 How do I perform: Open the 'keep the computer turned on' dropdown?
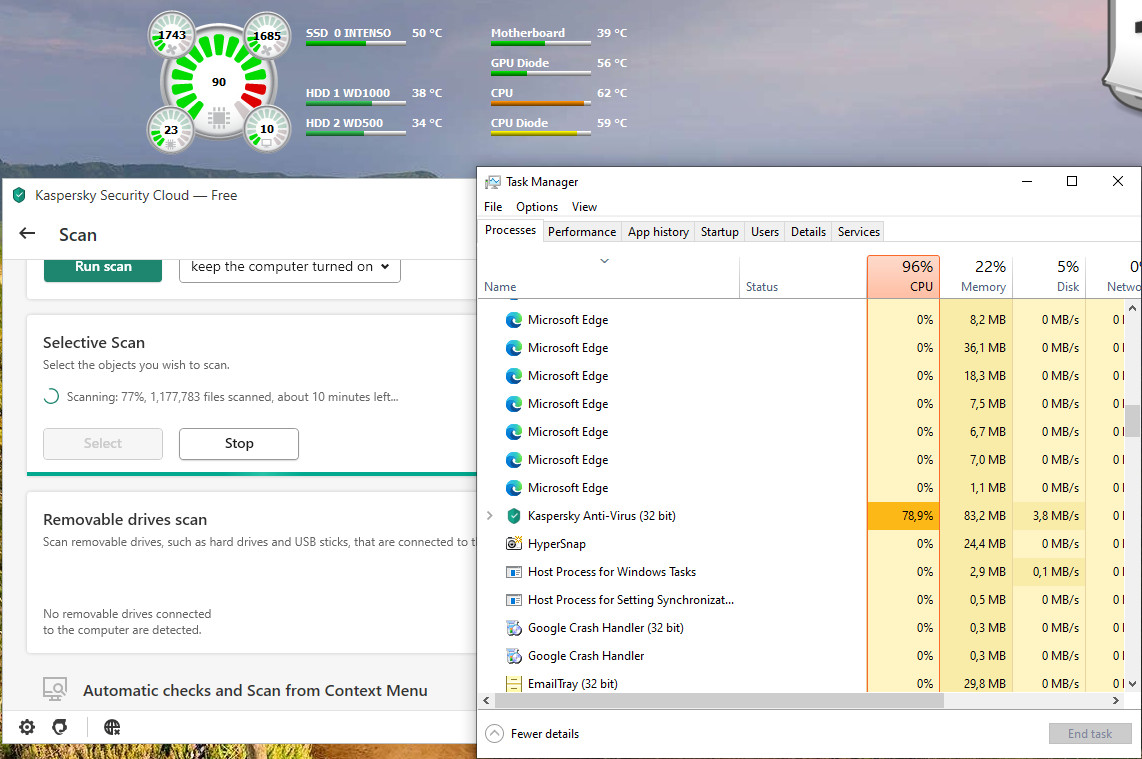pos(290,267)
